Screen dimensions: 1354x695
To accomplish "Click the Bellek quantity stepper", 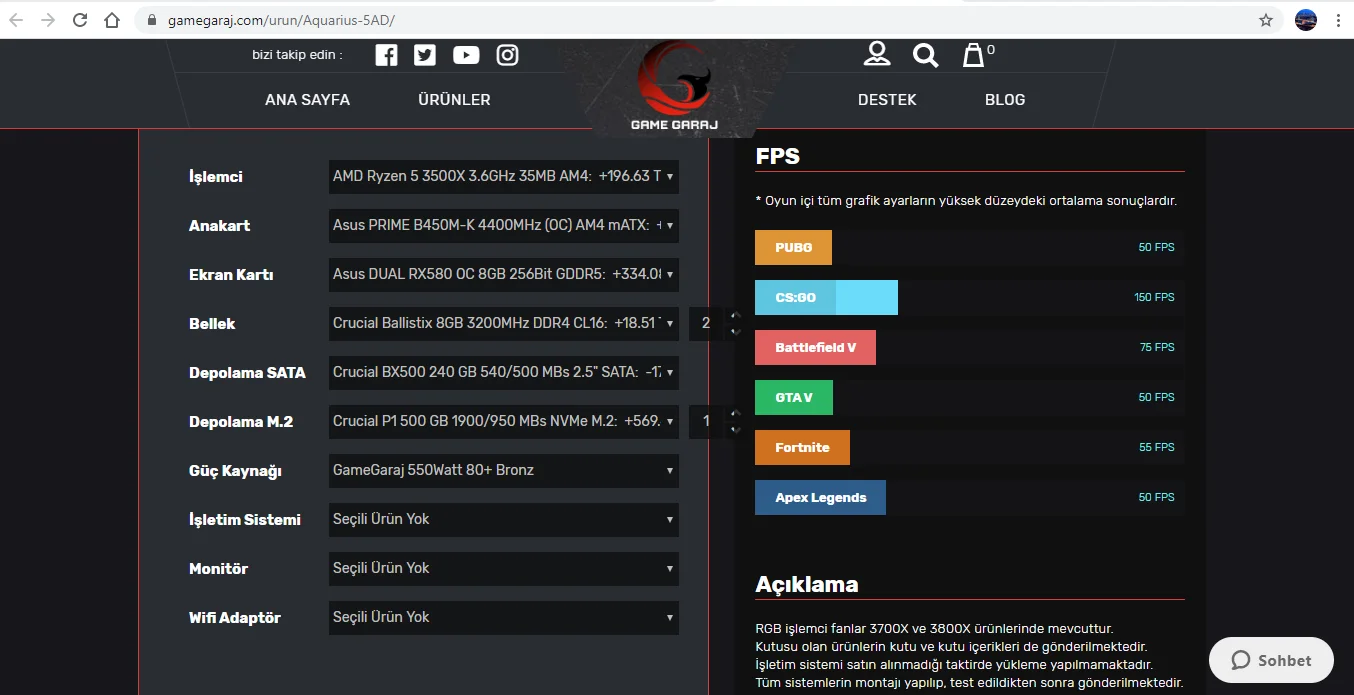I will point(716,323).
